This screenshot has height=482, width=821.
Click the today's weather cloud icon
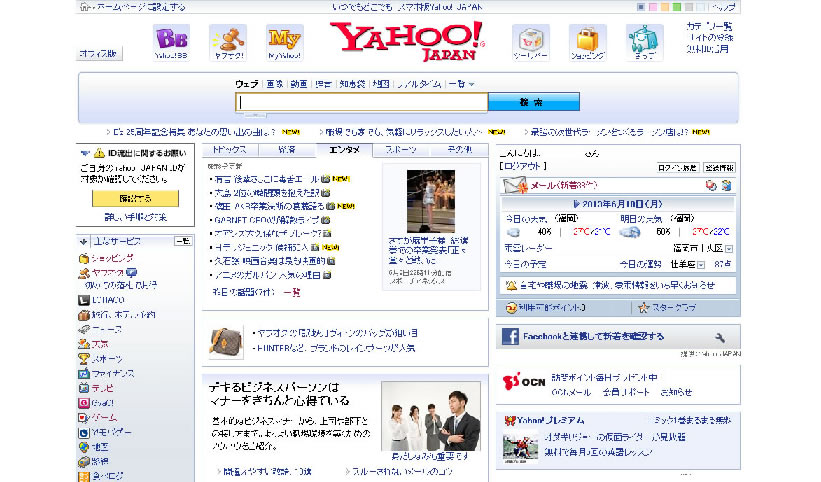tap(513, 232)
